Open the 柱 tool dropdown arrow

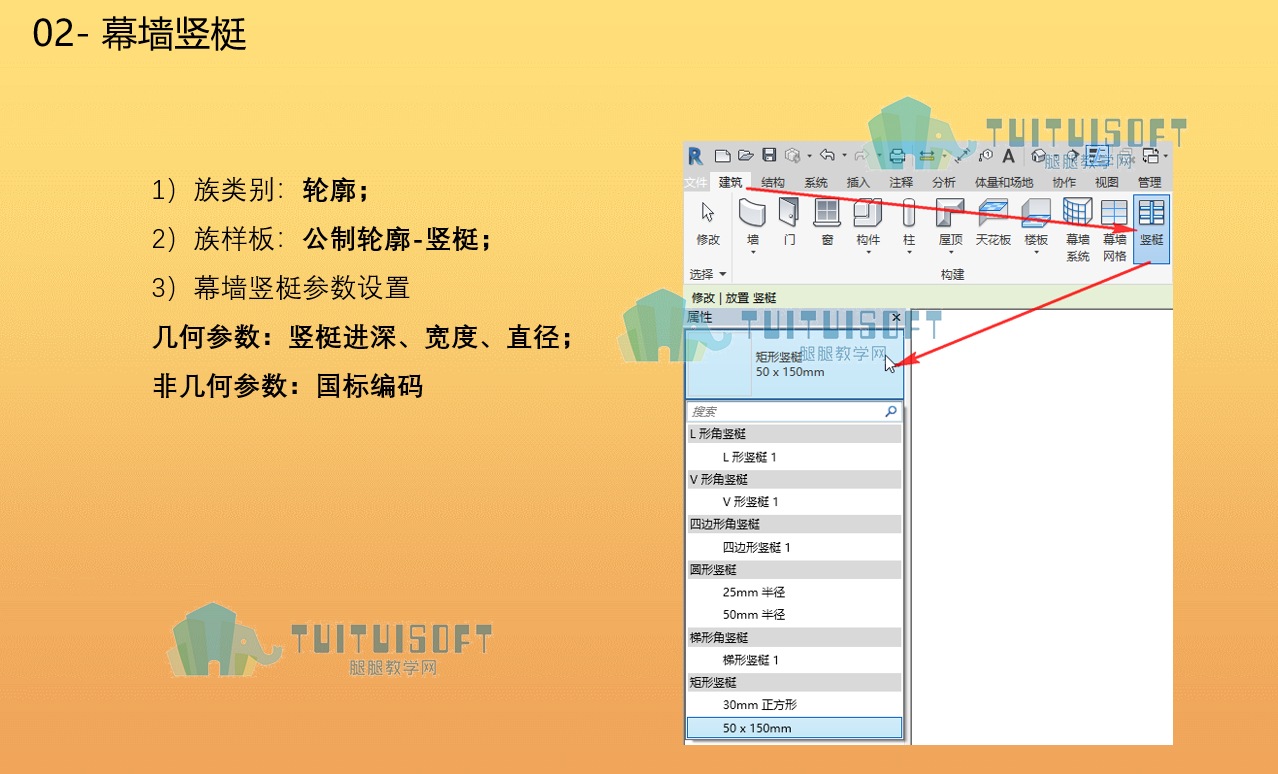(x=909, y=253)
